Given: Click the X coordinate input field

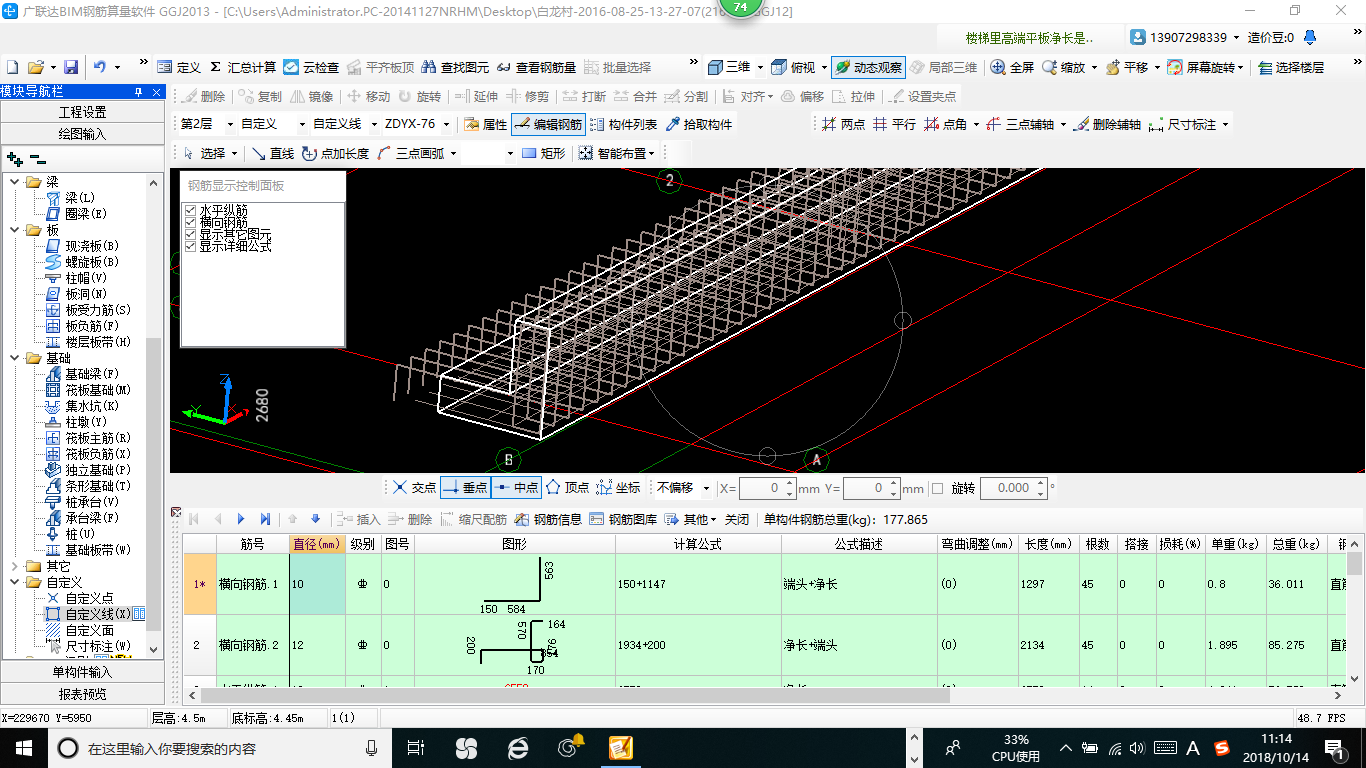Looking at the screenshot, I should [x=762, y=488].
